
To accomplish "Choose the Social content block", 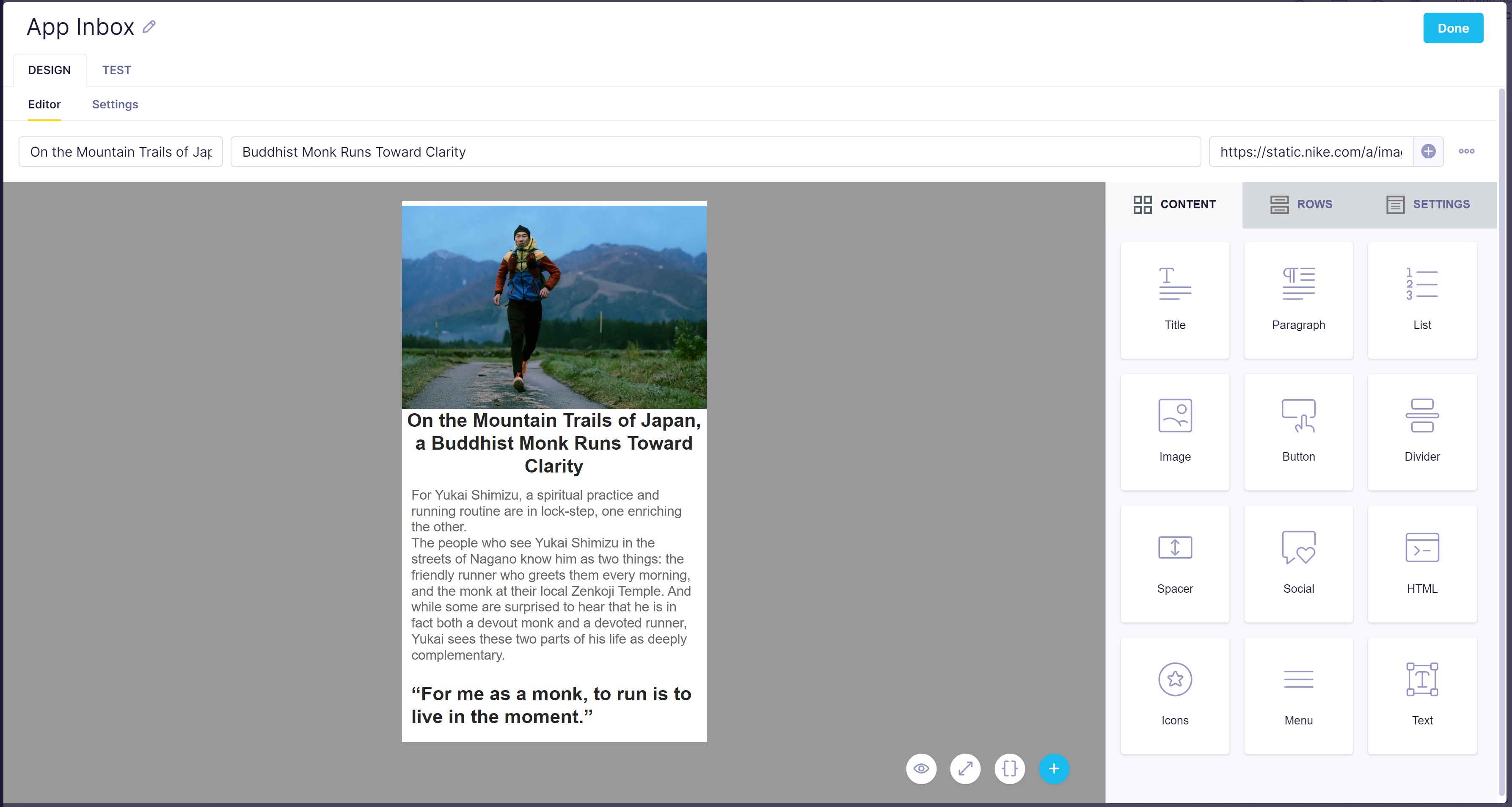I will tap(1298, 564).
